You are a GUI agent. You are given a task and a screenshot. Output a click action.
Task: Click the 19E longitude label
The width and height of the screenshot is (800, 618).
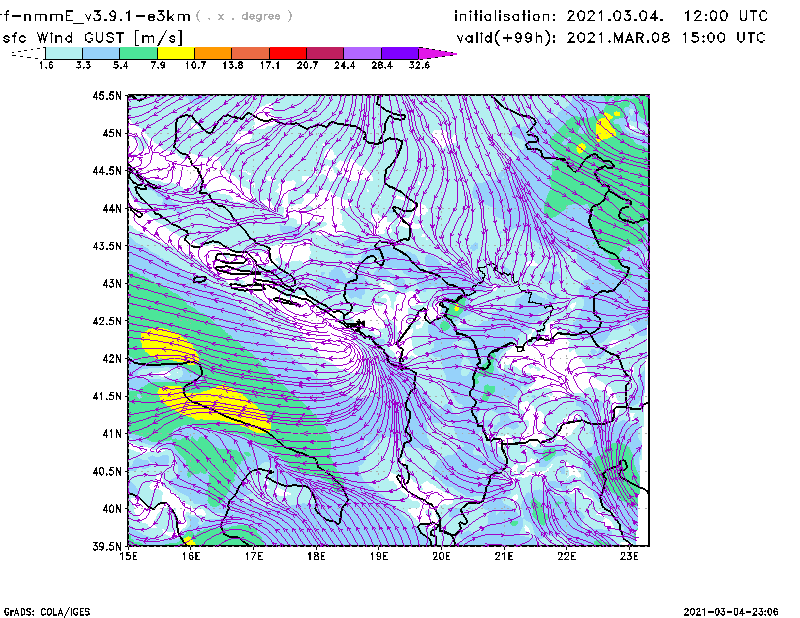coord(379,556)
